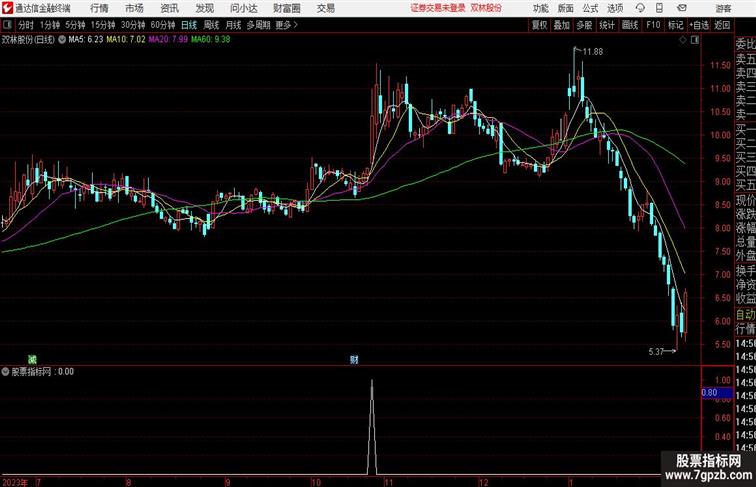Open the customer service headset icon

tap(640, 8)
